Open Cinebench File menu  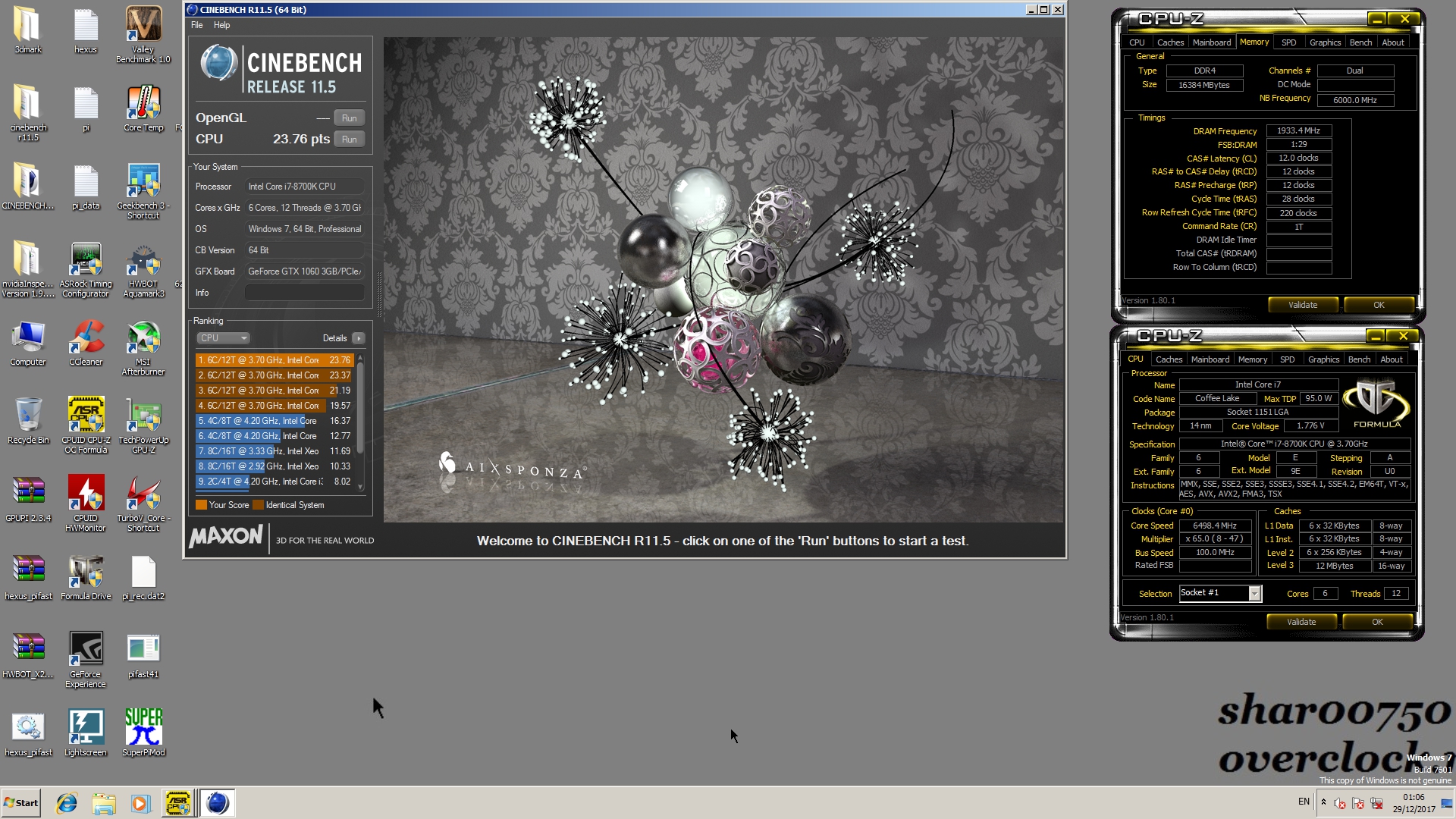coord(197,25)
